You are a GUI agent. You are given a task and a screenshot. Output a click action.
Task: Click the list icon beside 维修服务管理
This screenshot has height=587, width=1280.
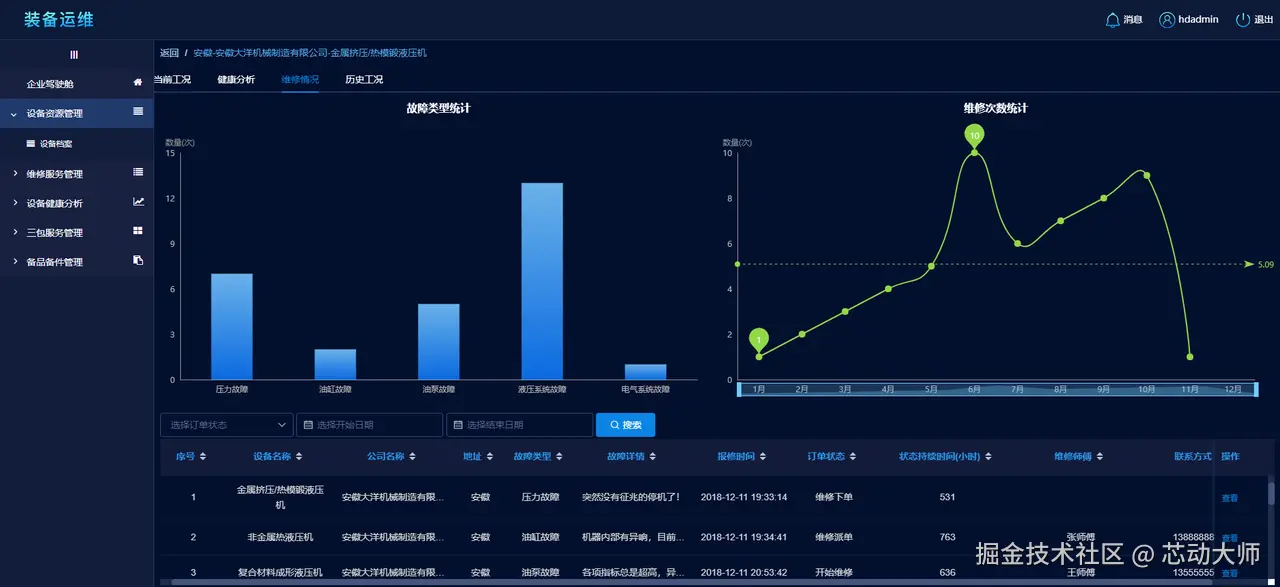click(138, 172)
